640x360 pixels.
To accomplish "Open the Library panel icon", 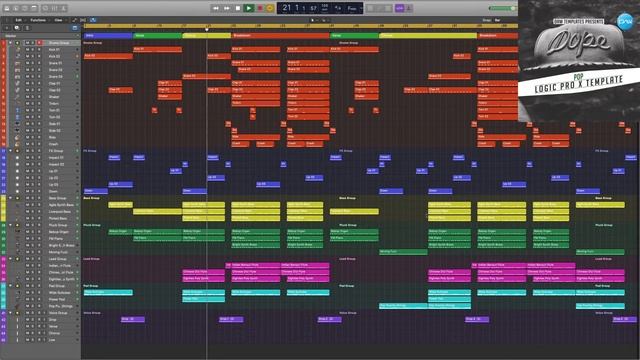I will (x=7, y=8).
